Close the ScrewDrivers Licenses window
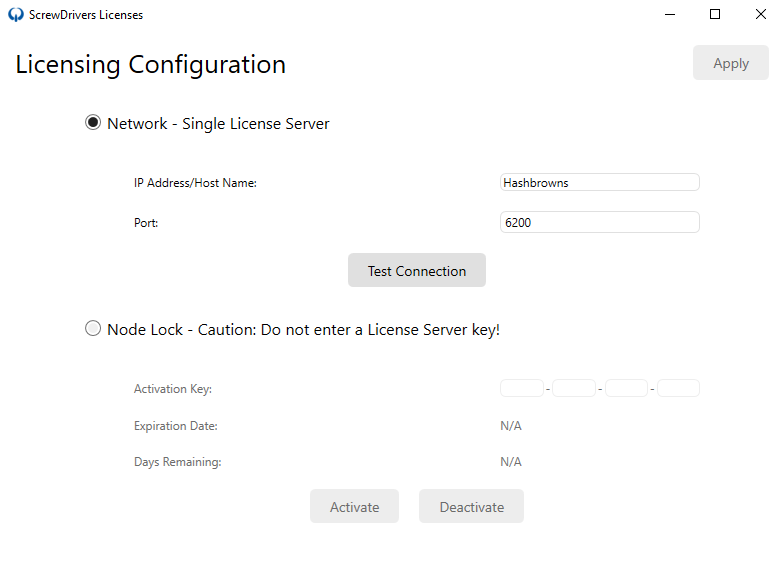The image size is (783, 561). [x=761, y=14]
